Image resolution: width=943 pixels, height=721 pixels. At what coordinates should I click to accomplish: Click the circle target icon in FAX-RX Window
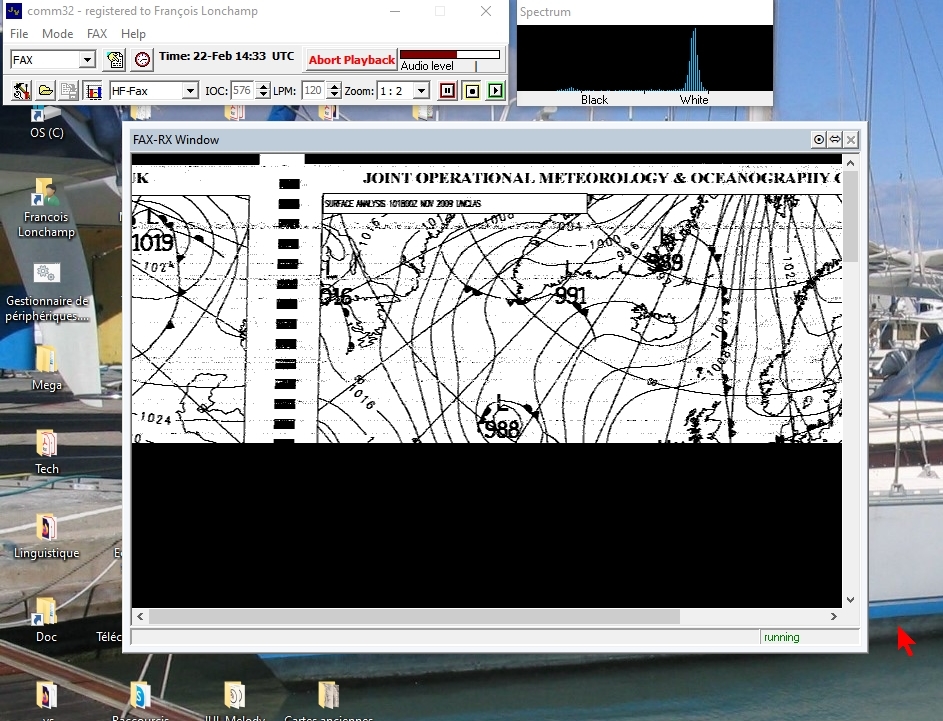[819, 140]
